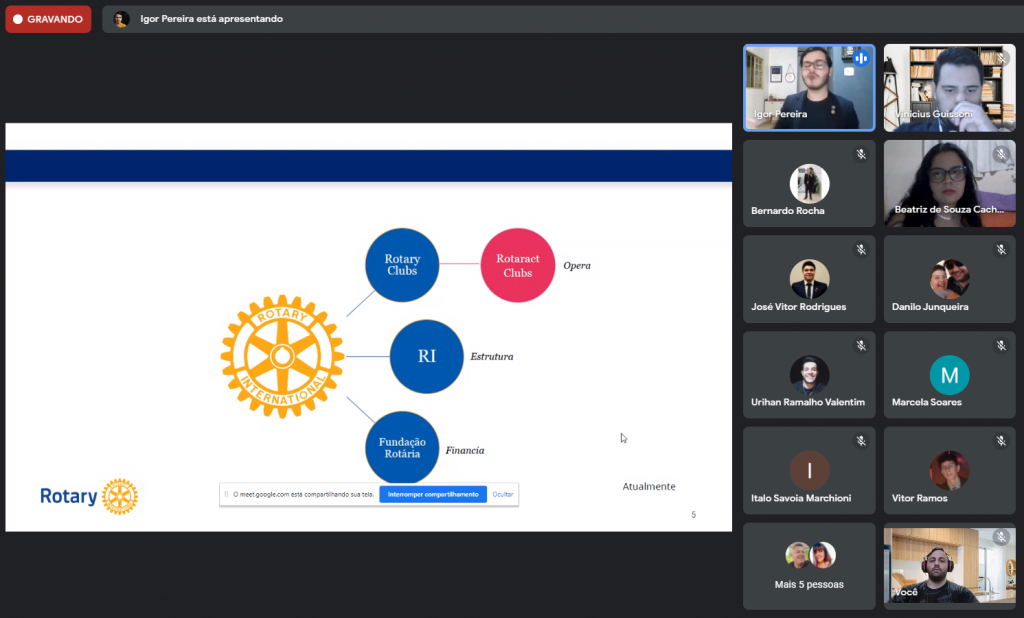Click the muted mic icon on Beatriz de Souza's tile
The image size is (1024, 618).
pos(1000,155)
